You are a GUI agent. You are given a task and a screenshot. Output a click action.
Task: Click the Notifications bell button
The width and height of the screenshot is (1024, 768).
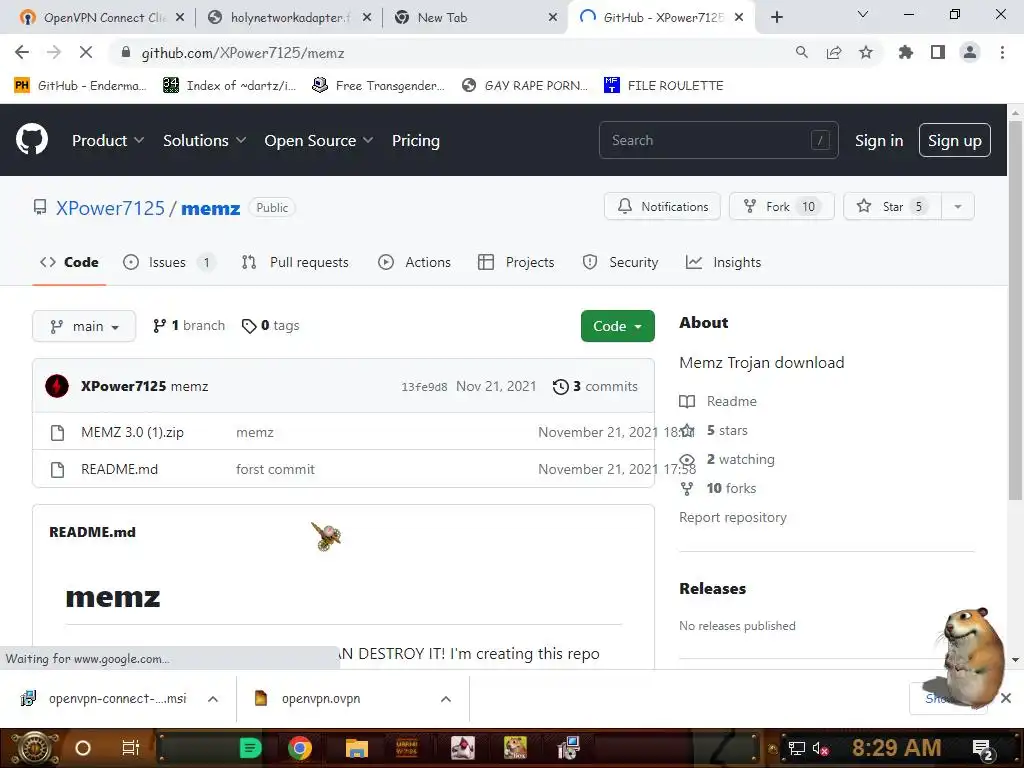[662, 206]
